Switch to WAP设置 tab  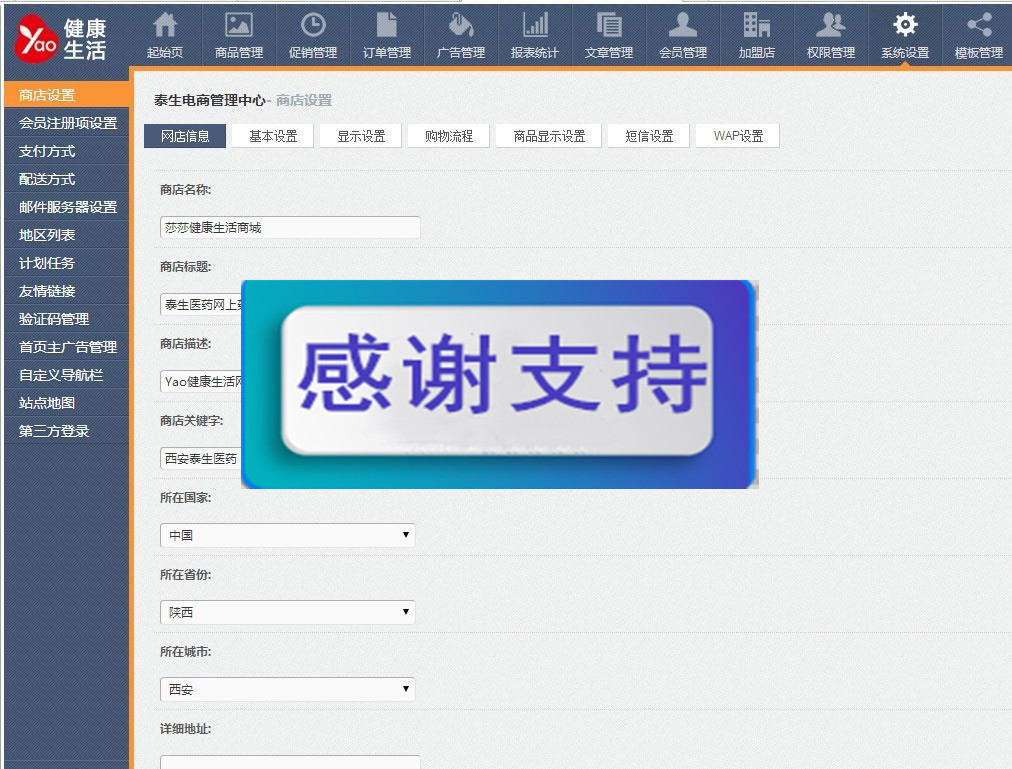pyautogui.click(x=738, y=136)
